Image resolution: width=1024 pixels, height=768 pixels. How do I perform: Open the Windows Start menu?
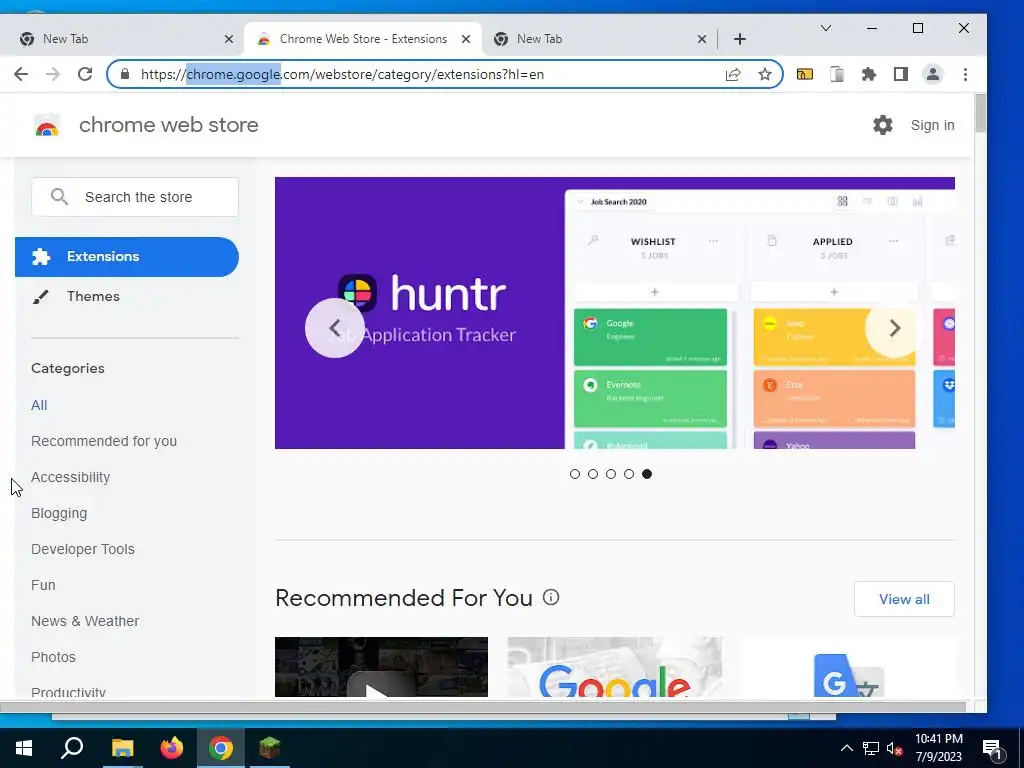click(24, 748)
